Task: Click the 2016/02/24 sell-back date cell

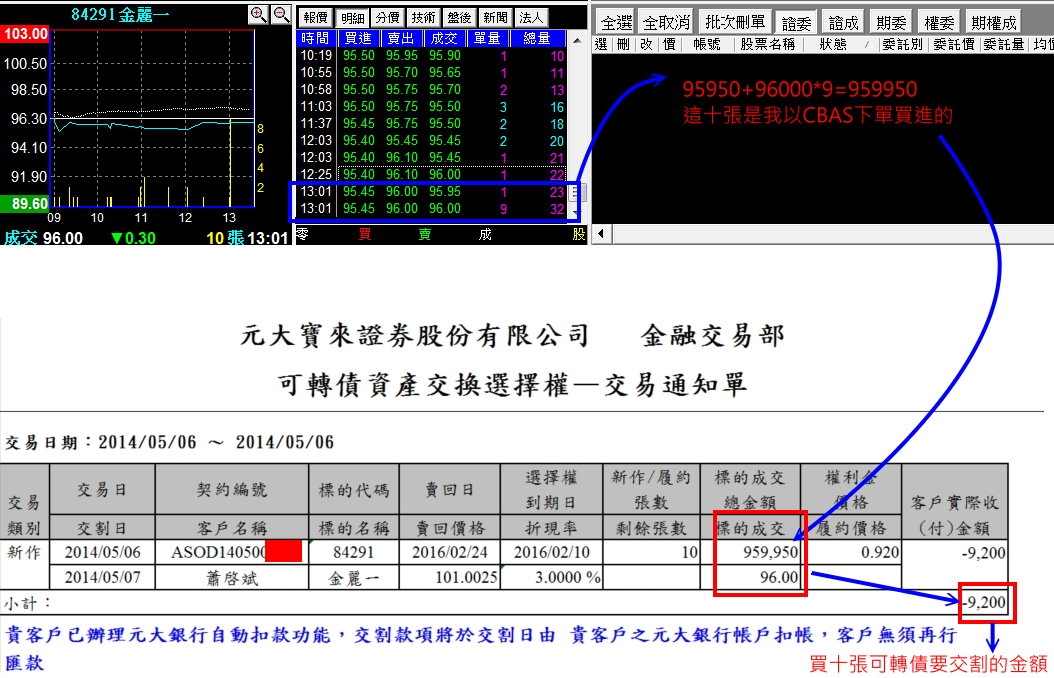Action: point(450,552)
